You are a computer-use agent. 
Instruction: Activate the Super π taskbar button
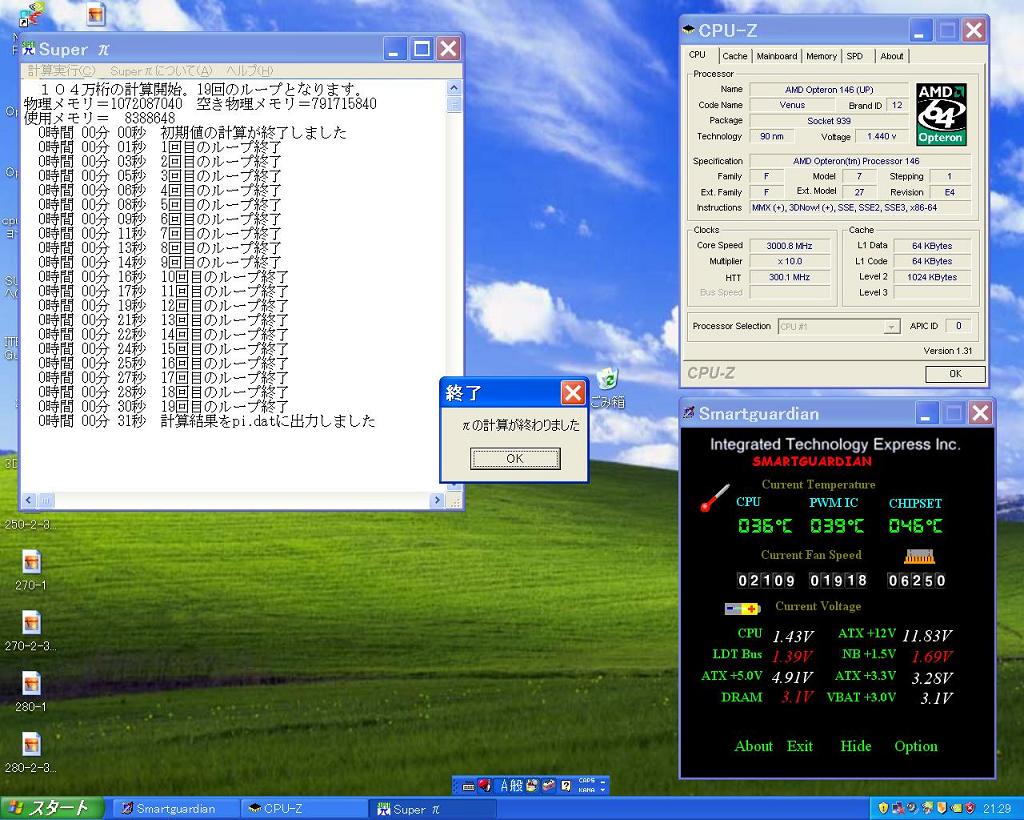point(431,809)
